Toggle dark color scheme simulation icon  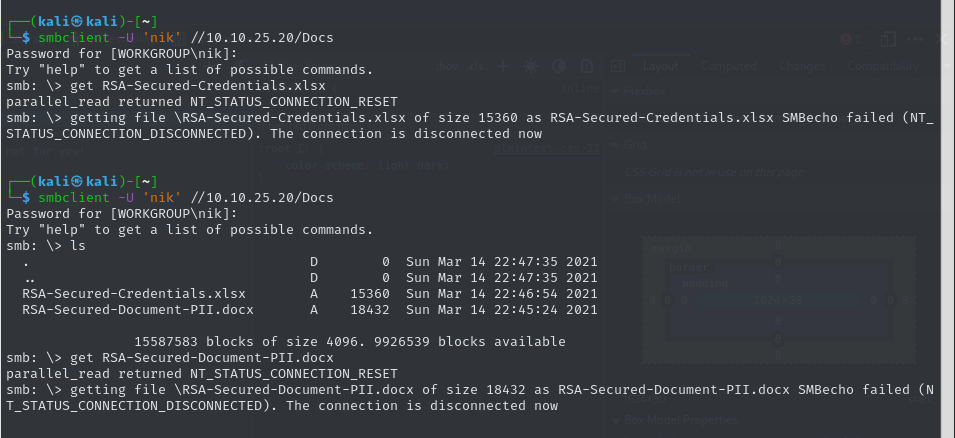tap(559, 66)
